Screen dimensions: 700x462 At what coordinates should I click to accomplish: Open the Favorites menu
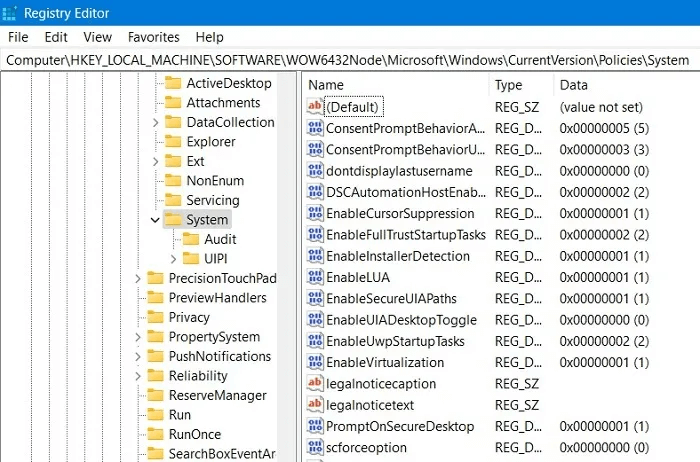click(154, 37)
